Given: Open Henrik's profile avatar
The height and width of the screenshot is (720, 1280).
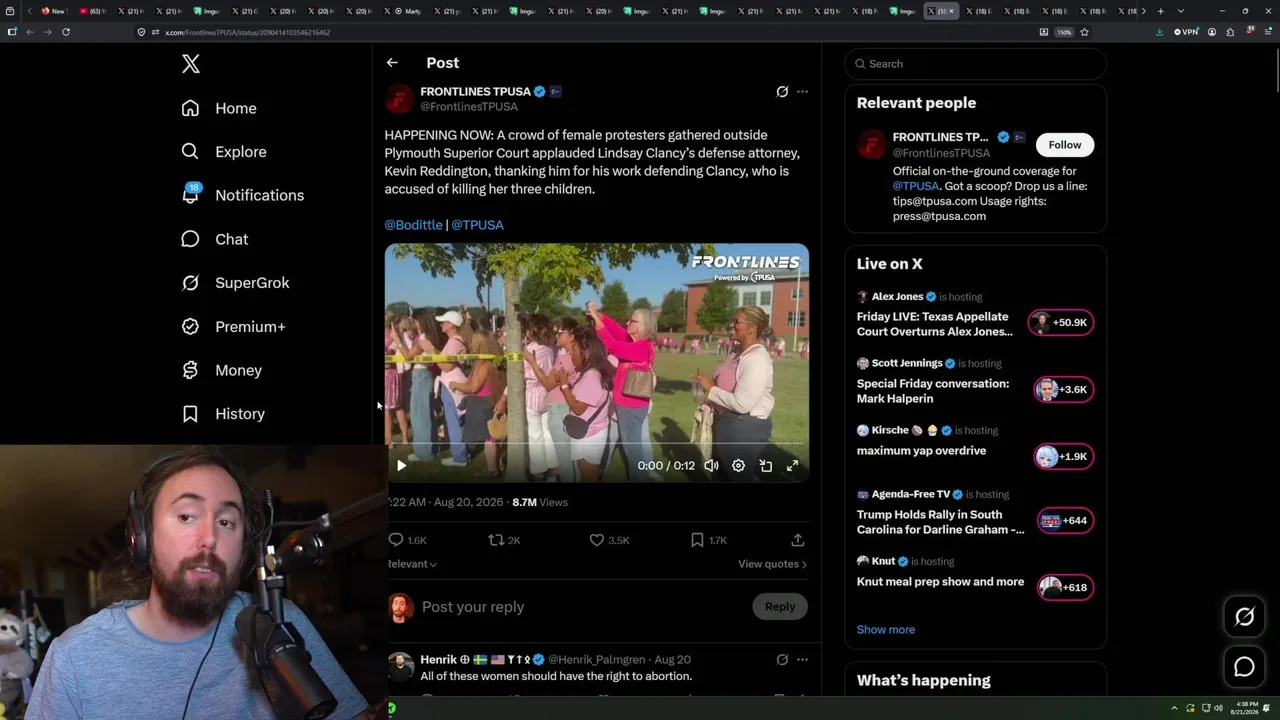Looking at the screenshot, I should [400, 667].
